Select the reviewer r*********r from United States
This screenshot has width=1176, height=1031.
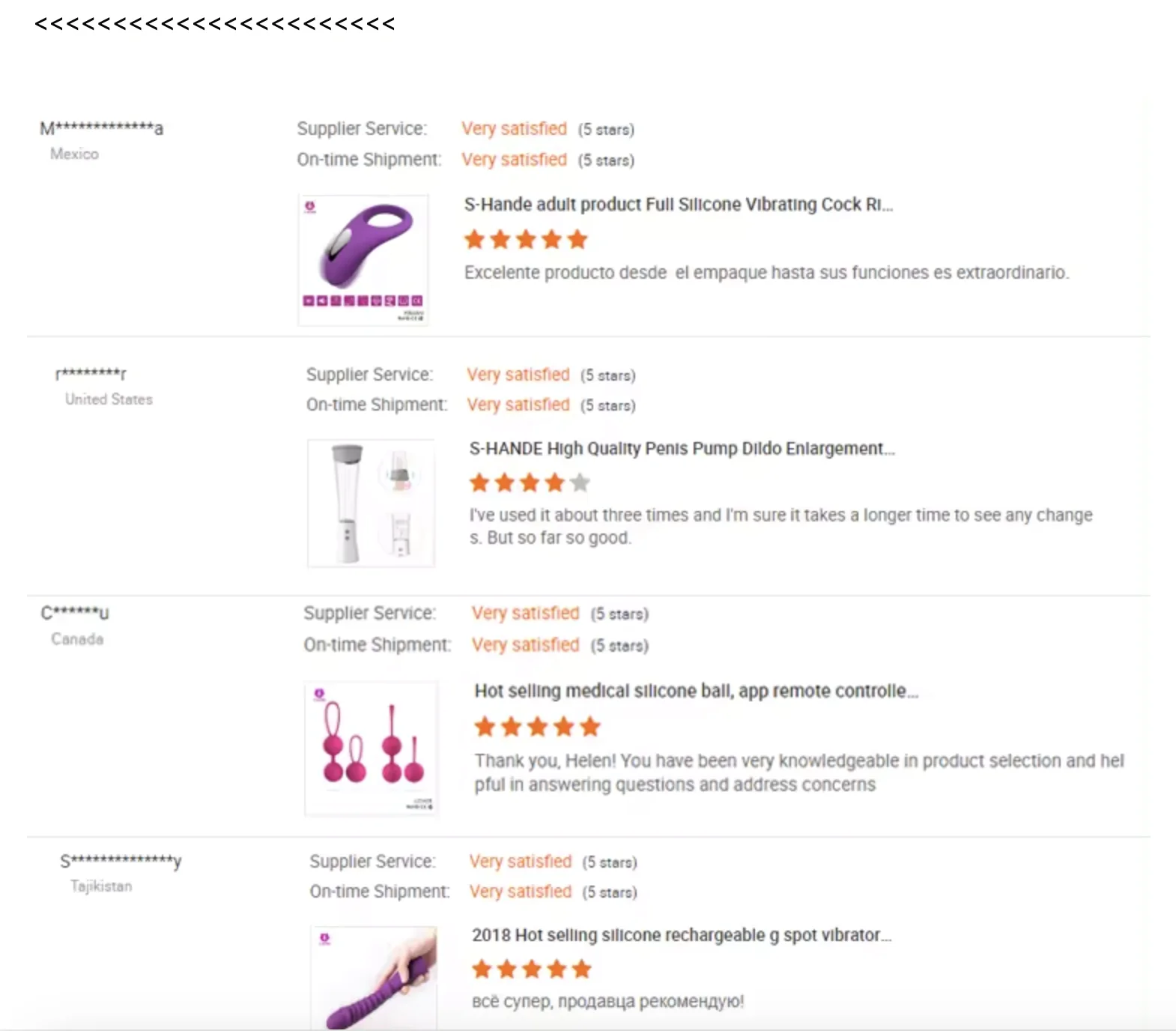(x=91, y=373)
